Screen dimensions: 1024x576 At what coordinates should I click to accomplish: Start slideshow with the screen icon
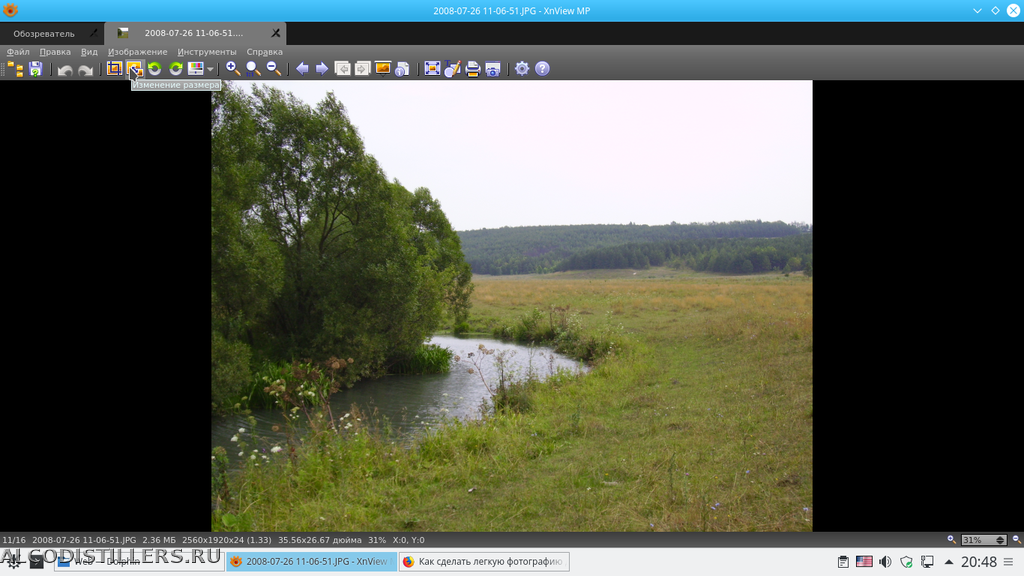coord(383,69)
